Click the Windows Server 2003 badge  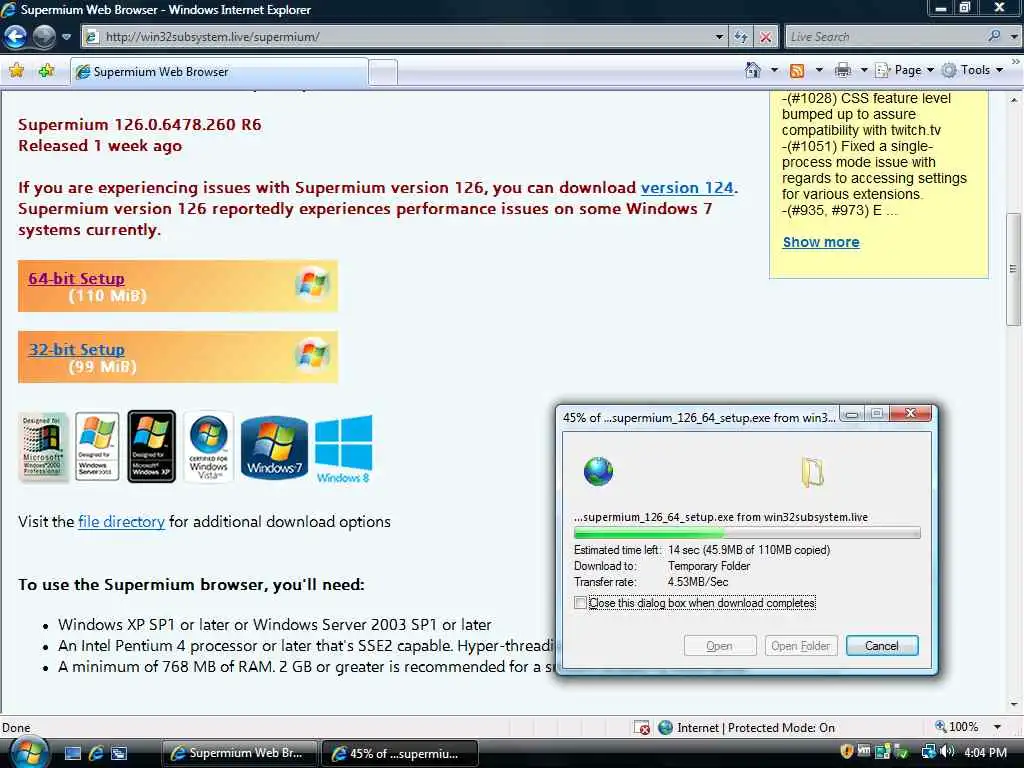coord(97,447)
